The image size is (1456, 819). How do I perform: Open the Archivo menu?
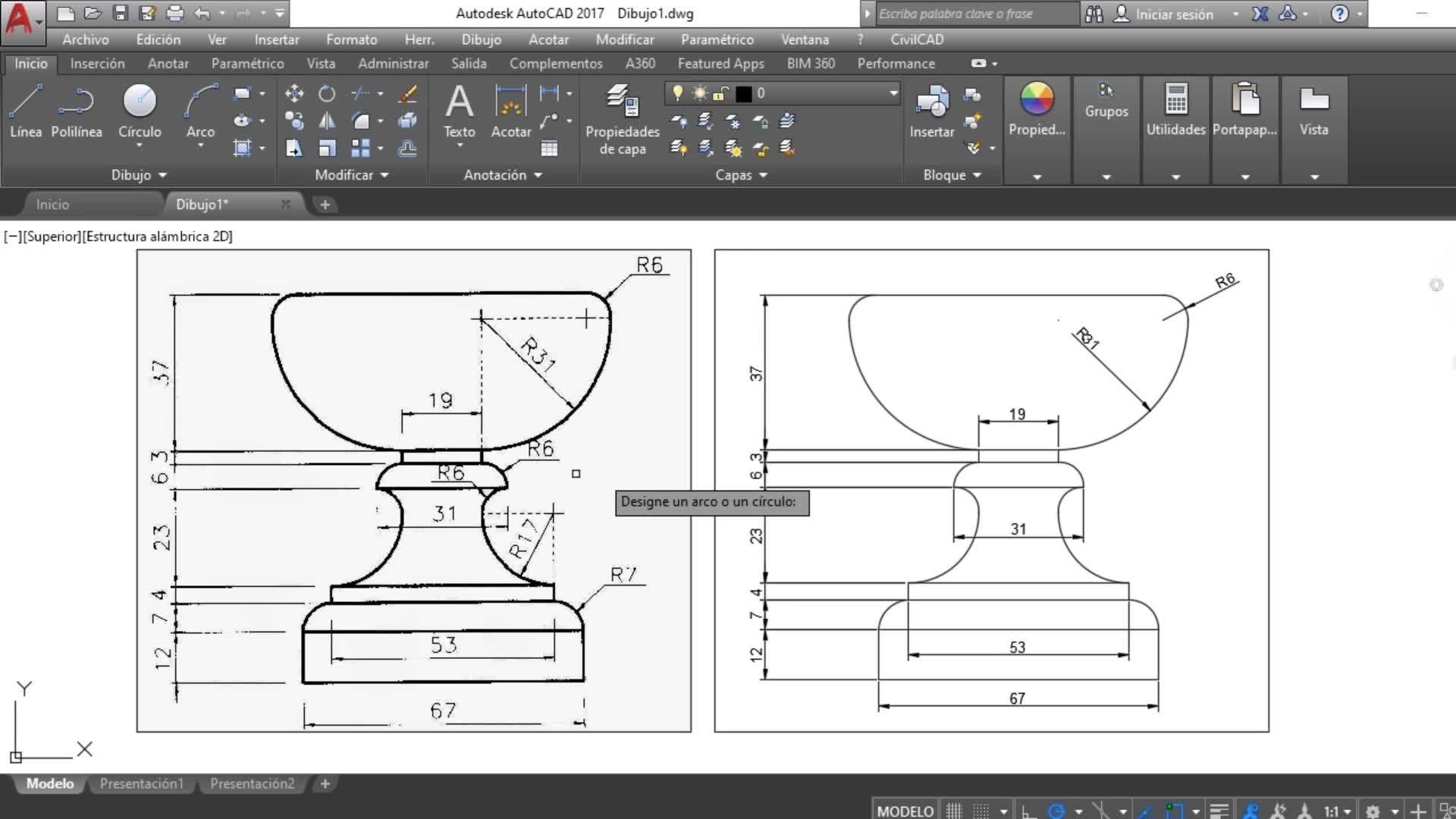coord(86,39)
